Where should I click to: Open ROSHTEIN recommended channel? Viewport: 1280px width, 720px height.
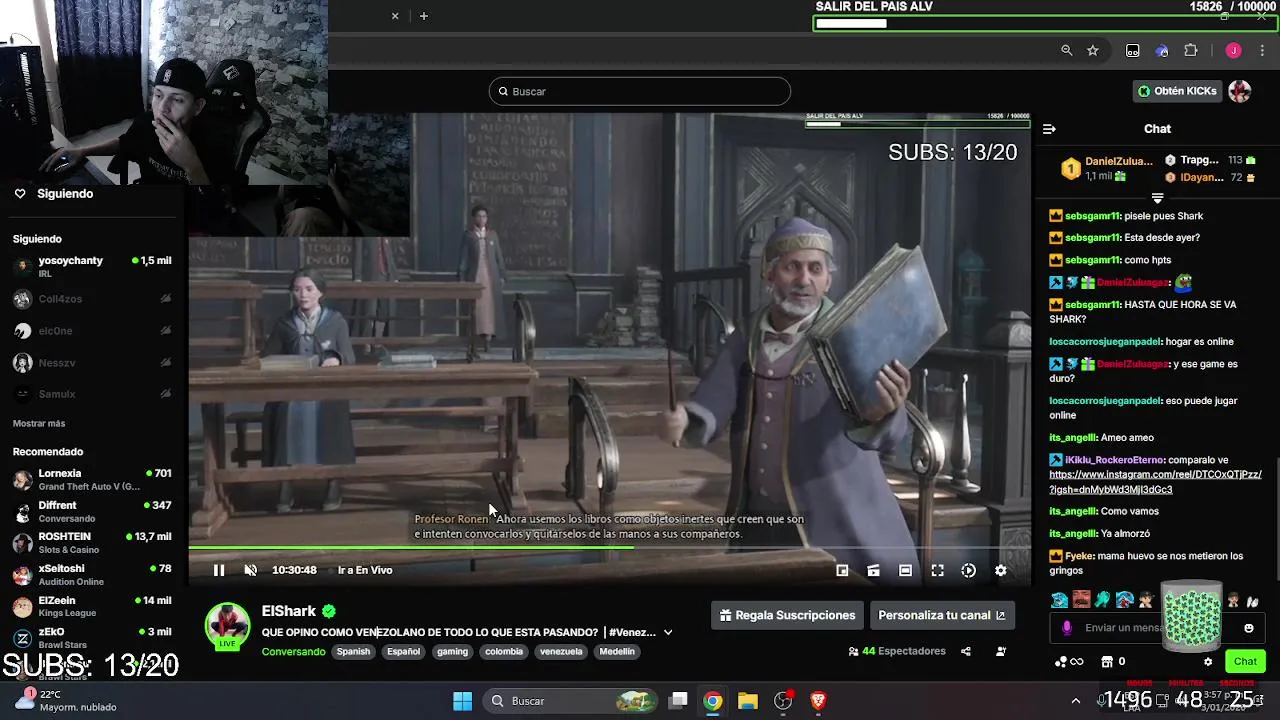(92, 543)
